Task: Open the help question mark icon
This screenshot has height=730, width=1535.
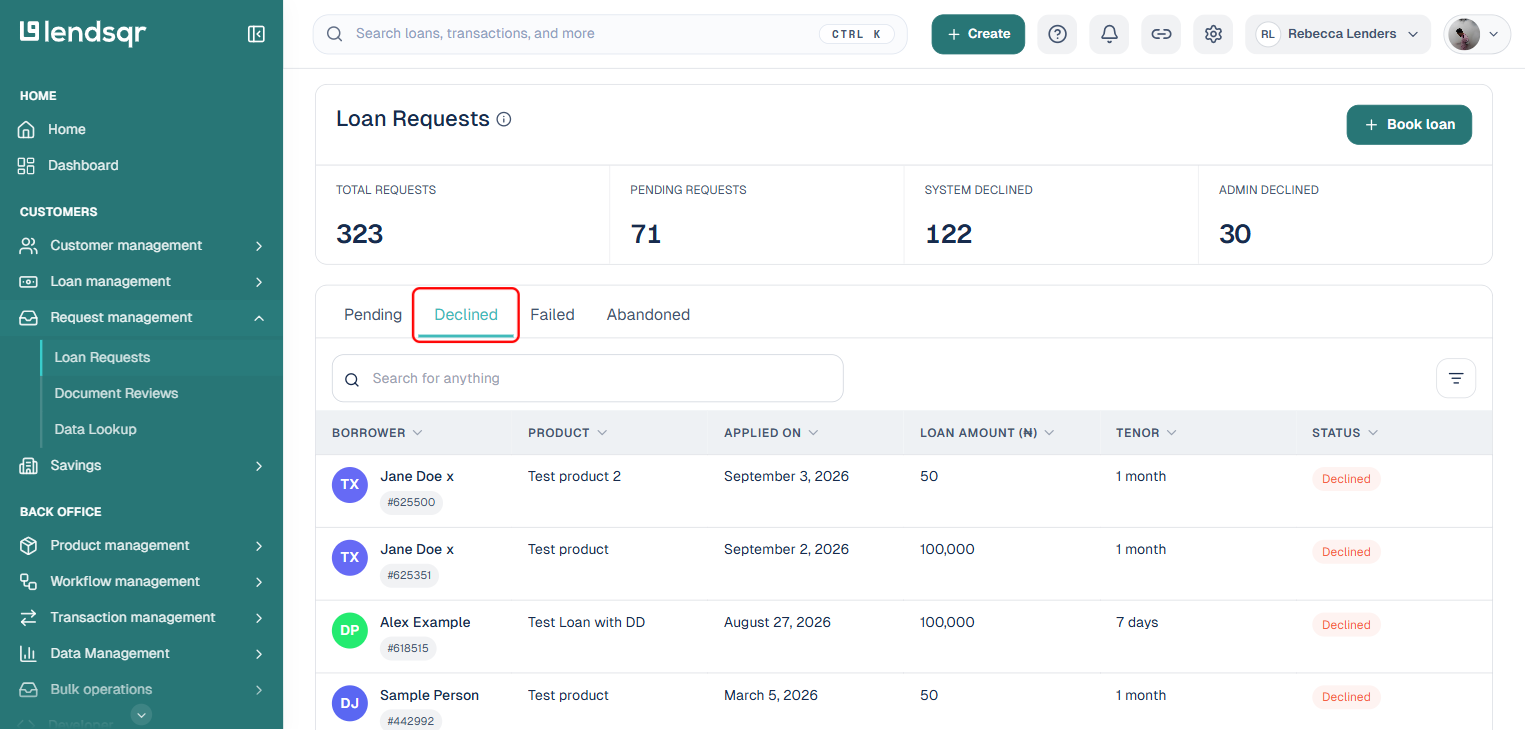Action: (1057, 34)
